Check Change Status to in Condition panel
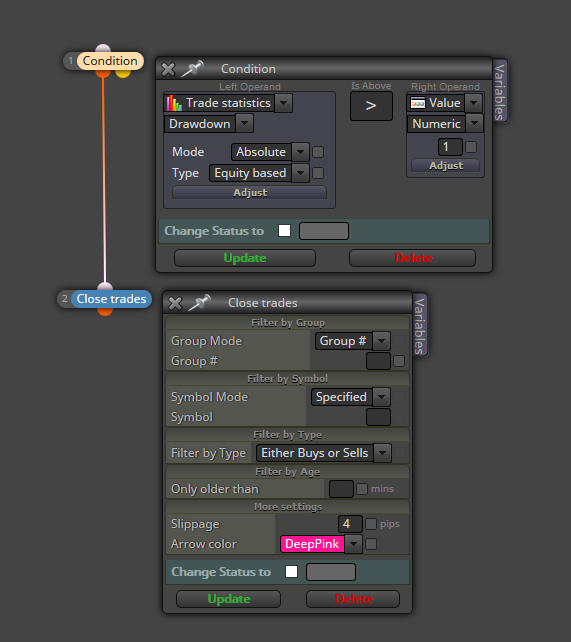 click(x=284, y=231)
